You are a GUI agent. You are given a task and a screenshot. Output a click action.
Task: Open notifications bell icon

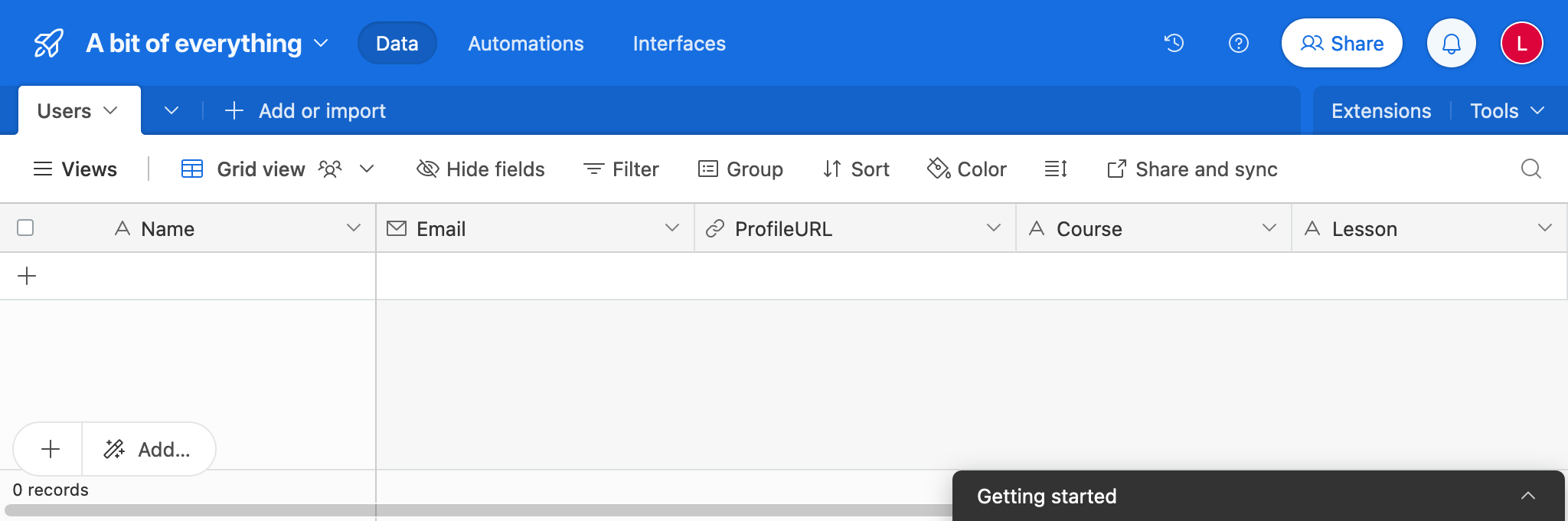pyautogui.click(x=1452, y=44)
